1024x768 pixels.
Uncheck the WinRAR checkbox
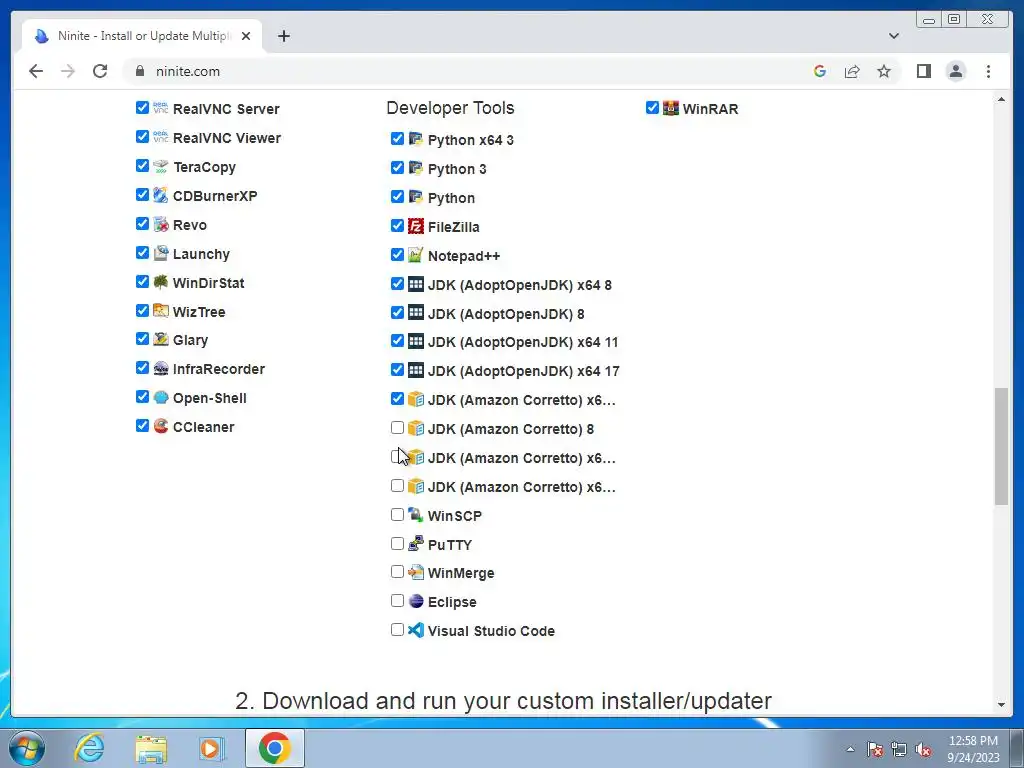pyautogui.click(x=652, y=107)
